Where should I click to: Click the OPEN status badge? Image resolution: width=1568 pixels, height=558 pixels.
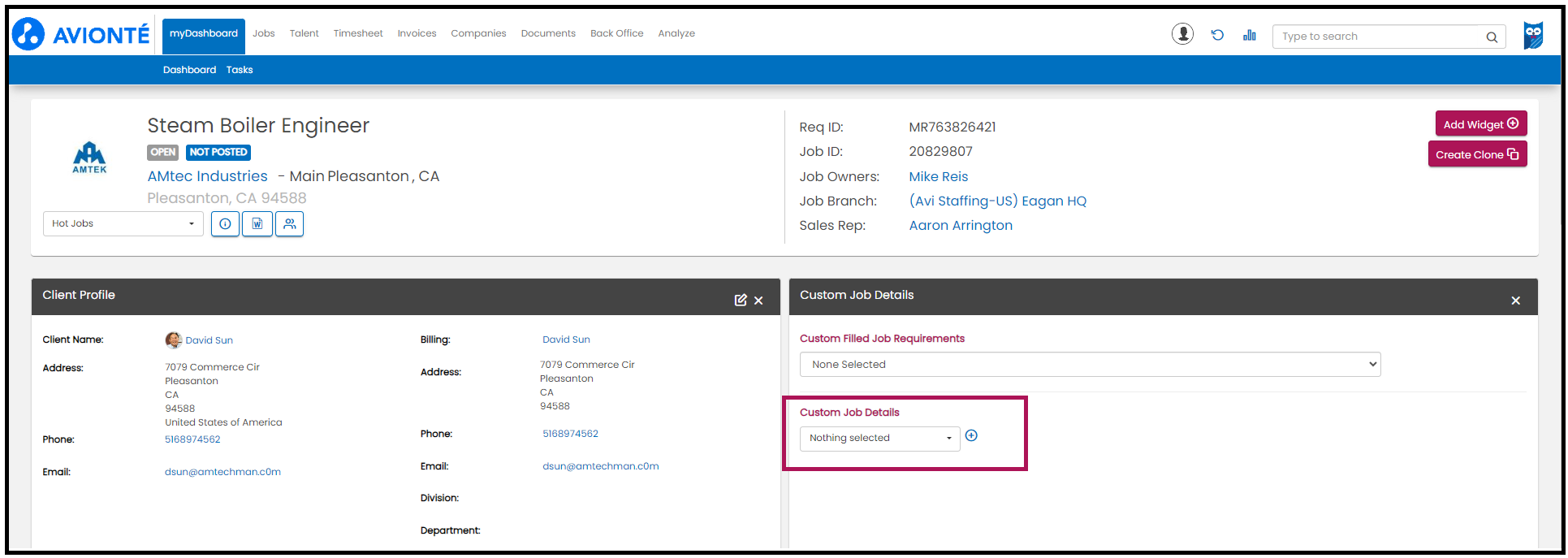tap(163, 152)
